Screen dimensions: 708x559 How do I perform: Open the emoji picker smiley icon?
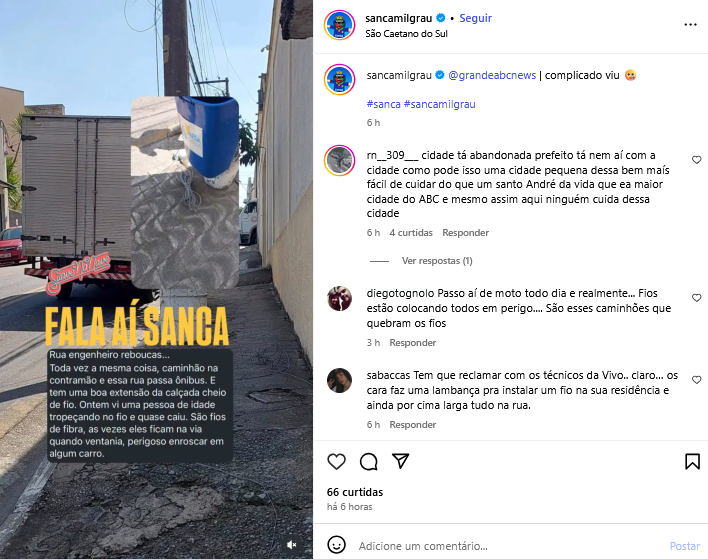(x=336, y=545)
